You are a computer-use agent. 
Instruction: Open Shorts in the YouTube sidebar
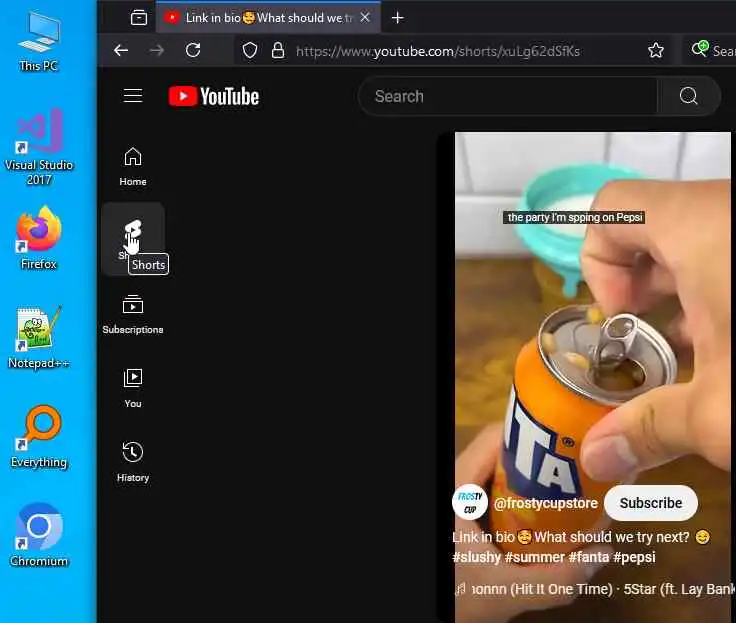[x=133, y=238]
